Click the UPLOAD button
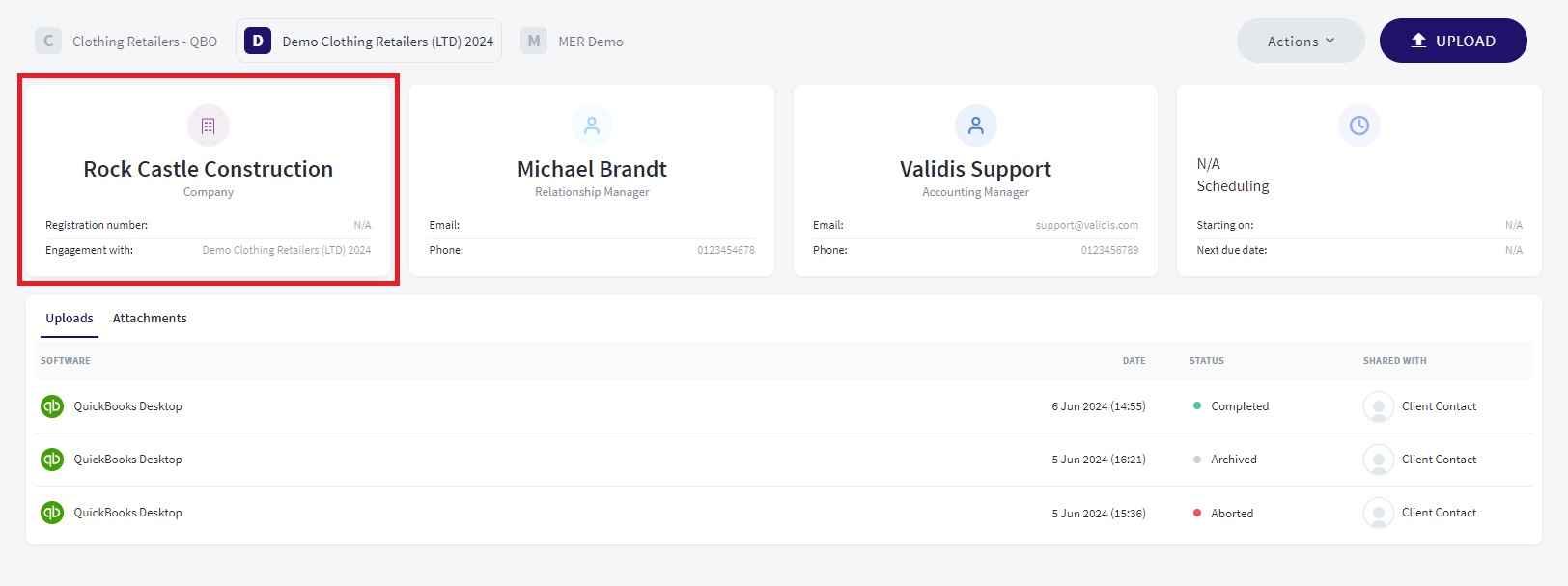 tap(1453, 41)
